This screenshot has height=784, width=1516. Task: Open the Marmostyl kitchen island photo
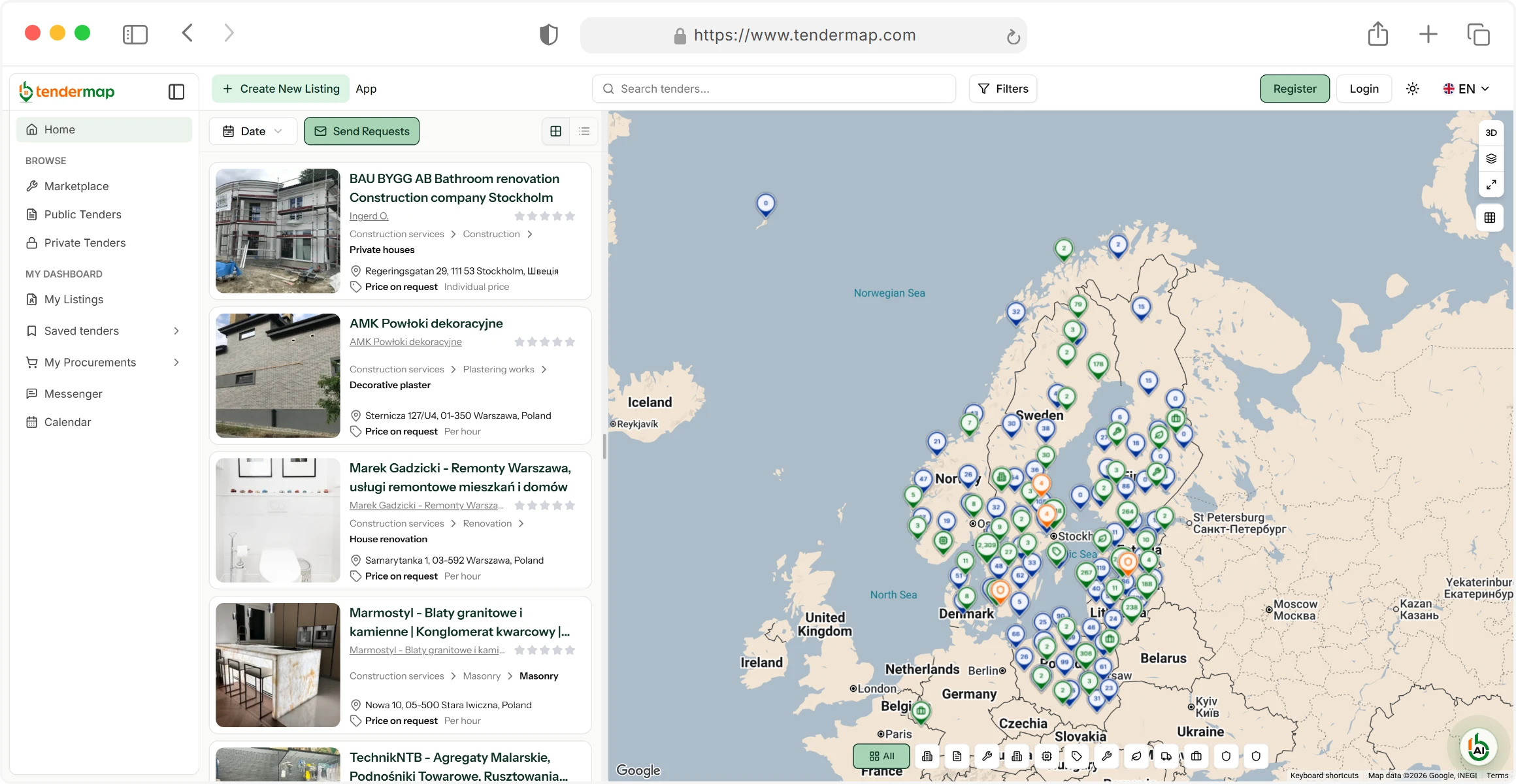[x=278, y=665]
